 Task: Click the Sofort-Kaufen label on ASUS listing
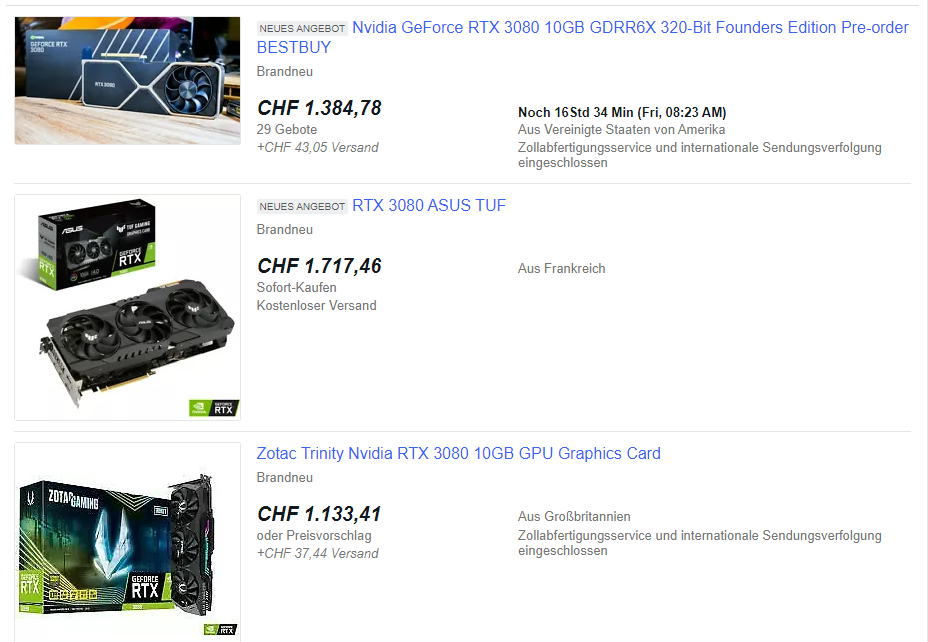pos(297,288)
